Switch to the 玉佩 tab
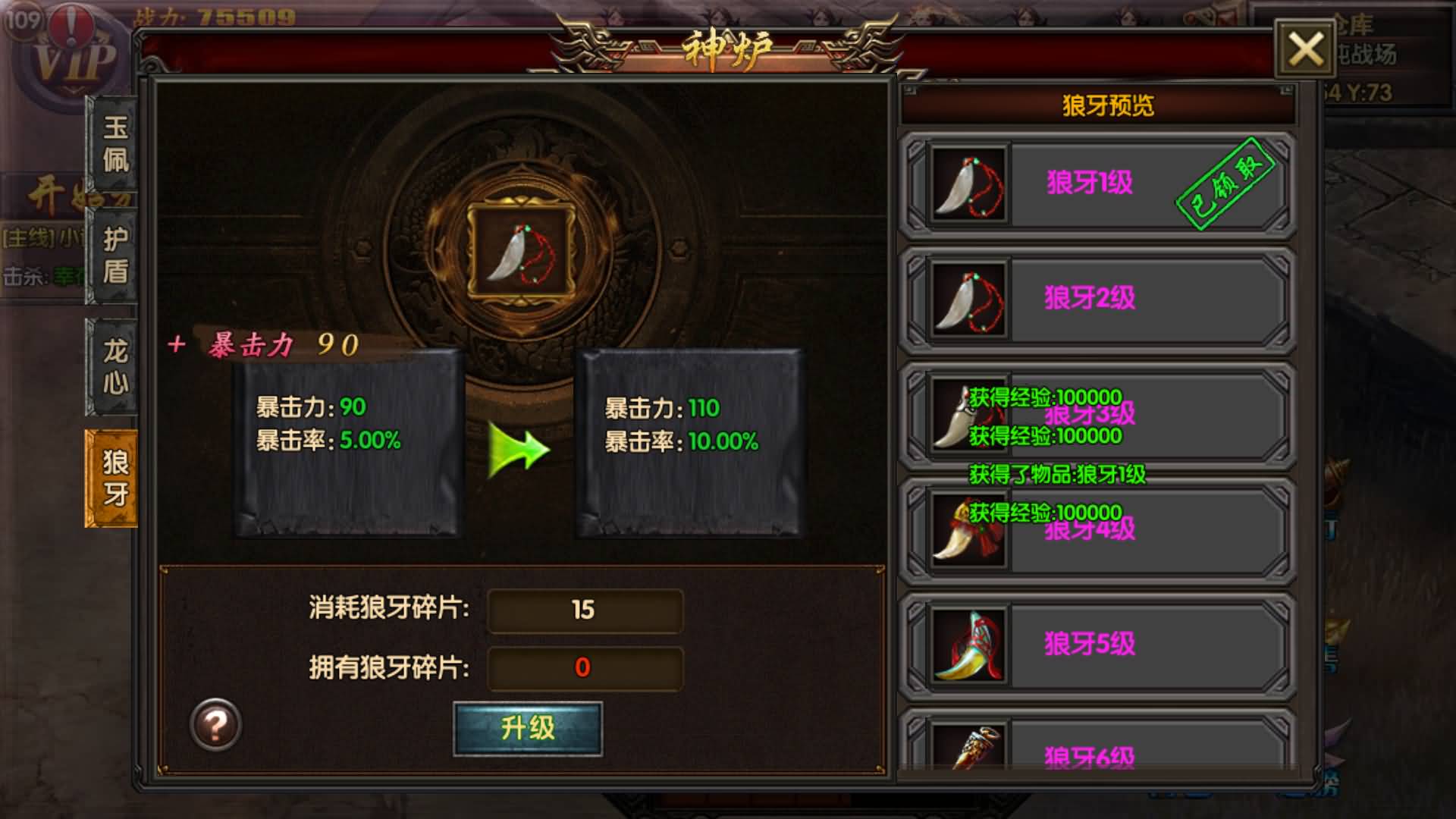The height and width of the screenshot is (819, 1456). point(114,143)
